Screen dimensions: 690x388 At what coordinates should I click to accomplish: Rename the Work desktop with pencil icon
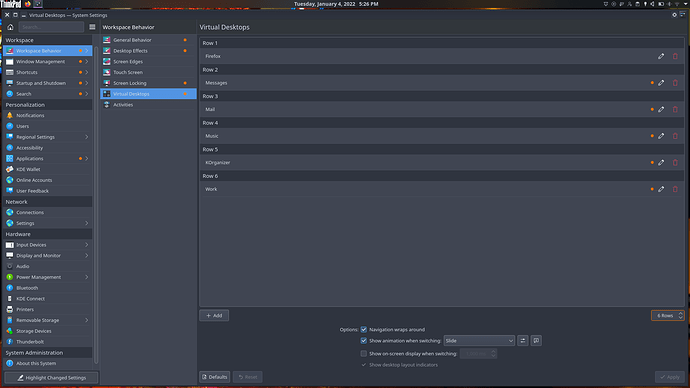(x=661, y=189)
